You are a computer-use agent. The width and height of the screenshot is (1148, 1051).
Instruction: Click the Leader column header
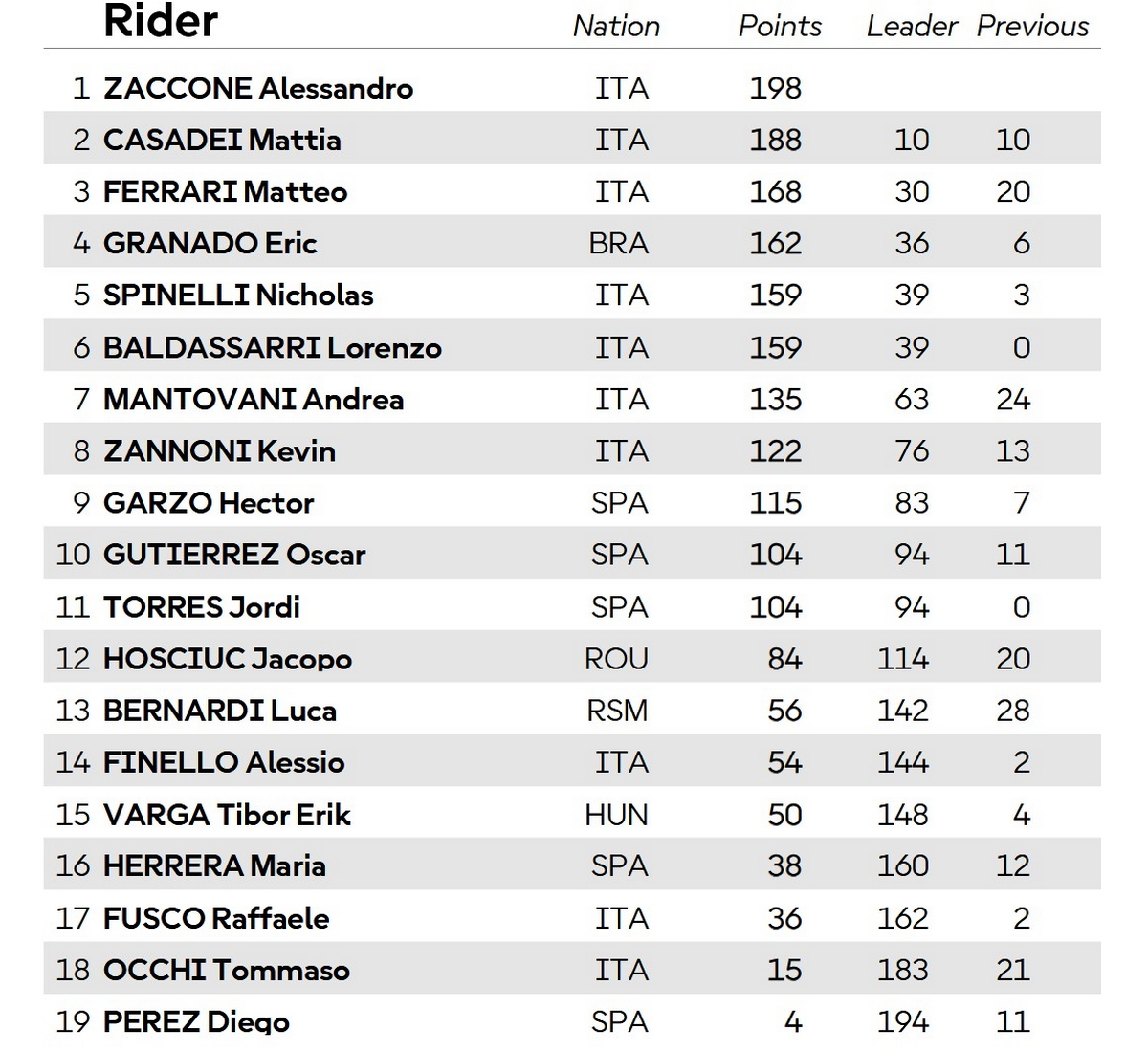click(x=912, y=26)
